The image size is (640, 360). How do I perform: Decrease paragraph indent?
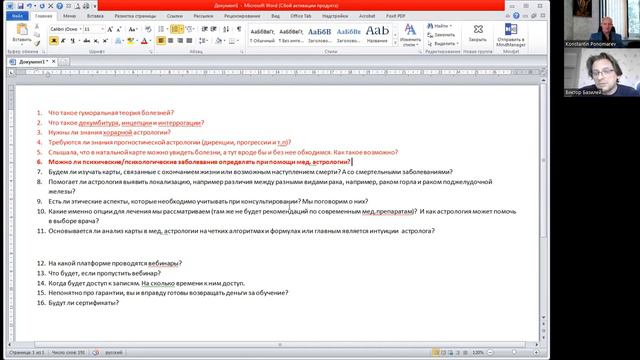click(204, 29)
